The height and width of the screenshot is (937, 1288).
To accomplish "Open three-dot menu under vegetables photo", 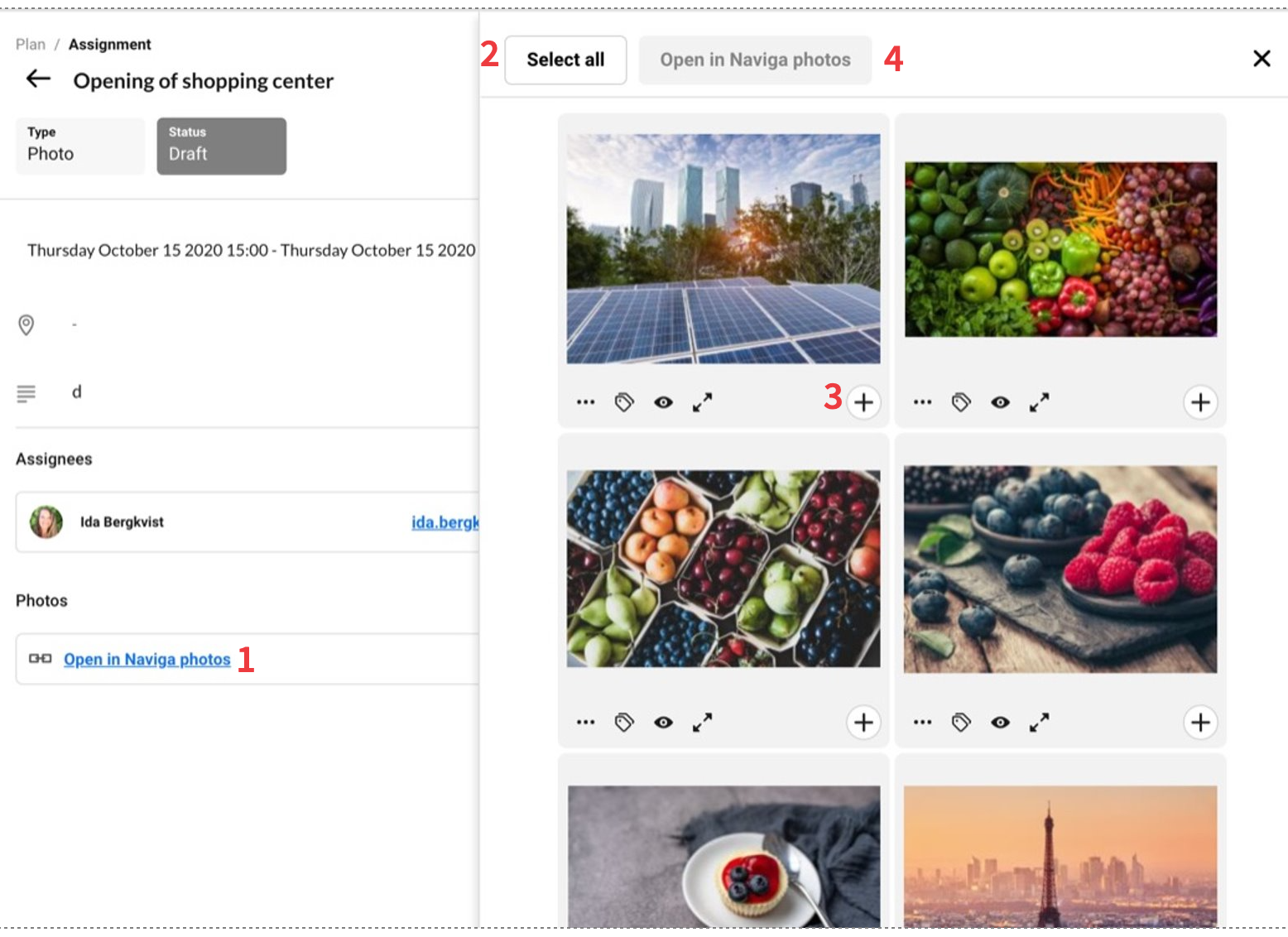I will click(x=922, y=403).
